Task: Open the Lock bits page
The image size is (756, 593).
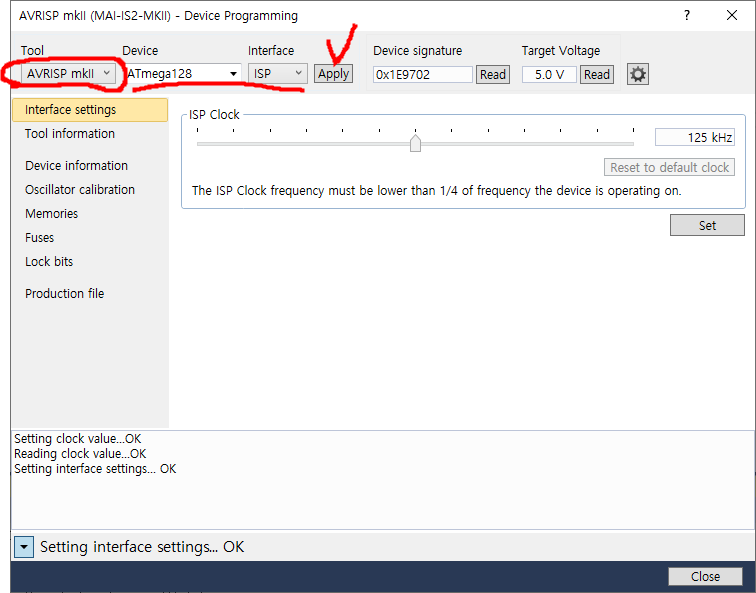Action: (x=49, y=261)
